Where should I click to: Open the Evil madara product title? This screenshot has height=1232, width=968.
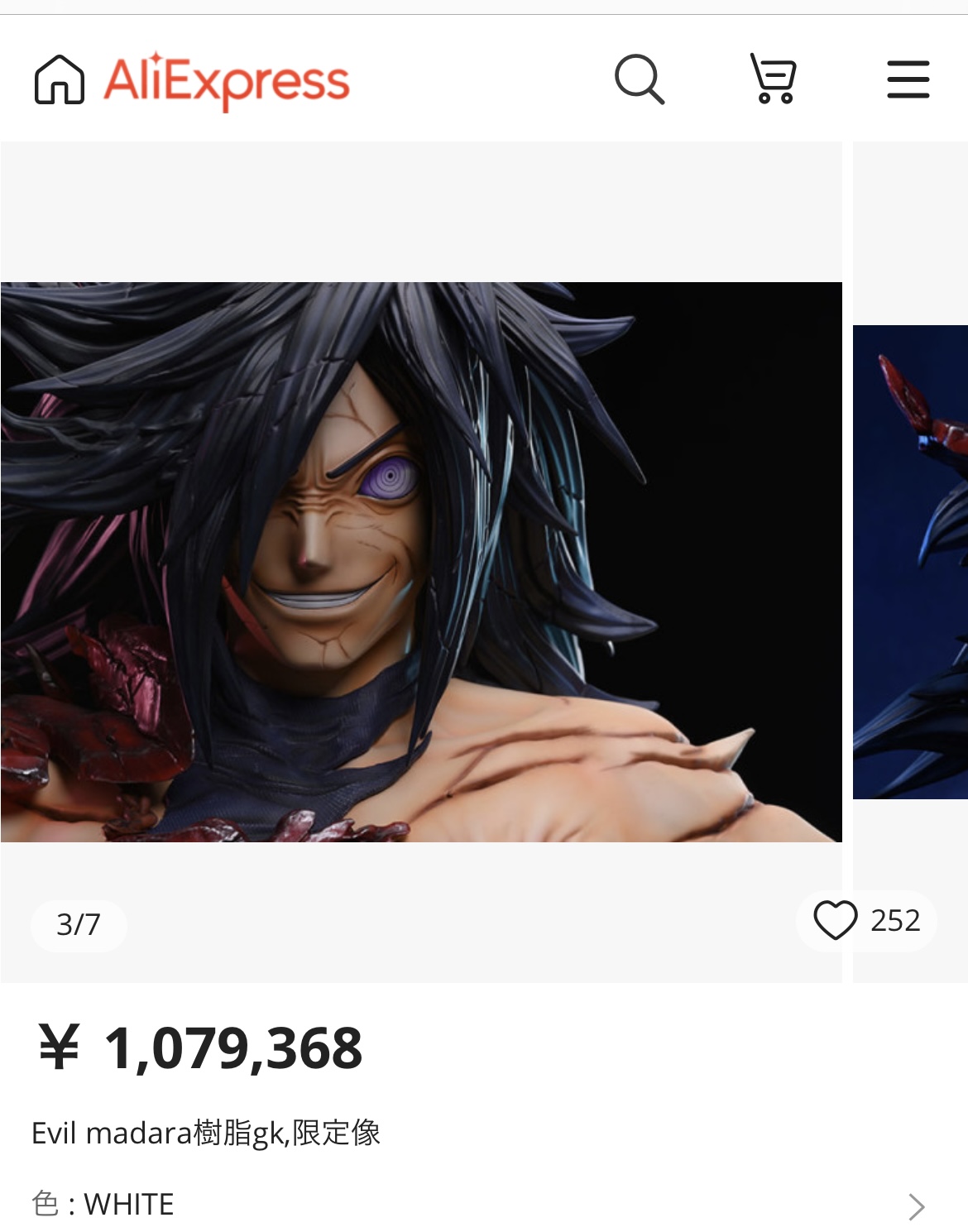[206, 1133]
